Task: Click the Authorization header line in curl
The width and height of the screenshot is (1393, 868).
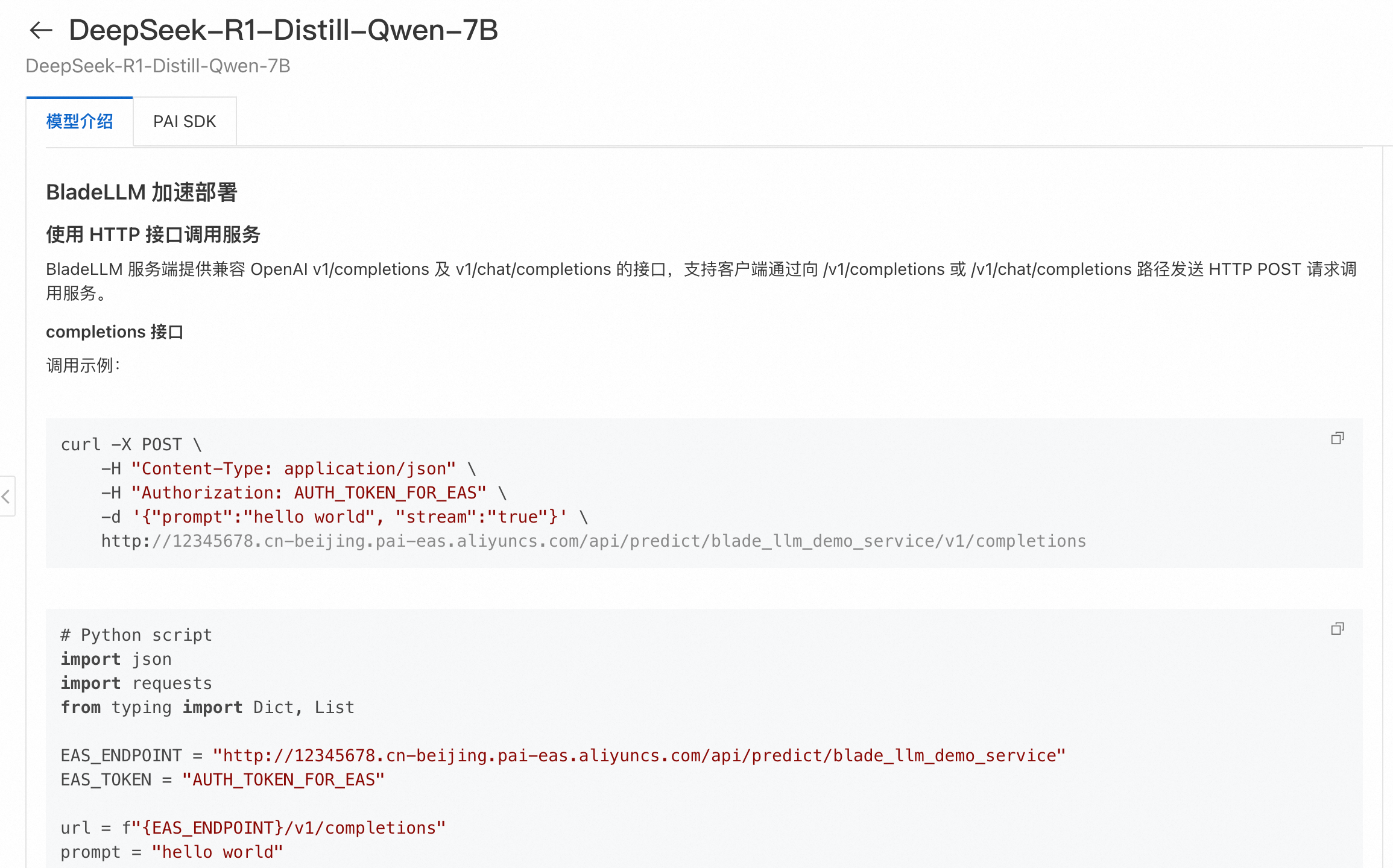Action: click(x=304, y=492)
